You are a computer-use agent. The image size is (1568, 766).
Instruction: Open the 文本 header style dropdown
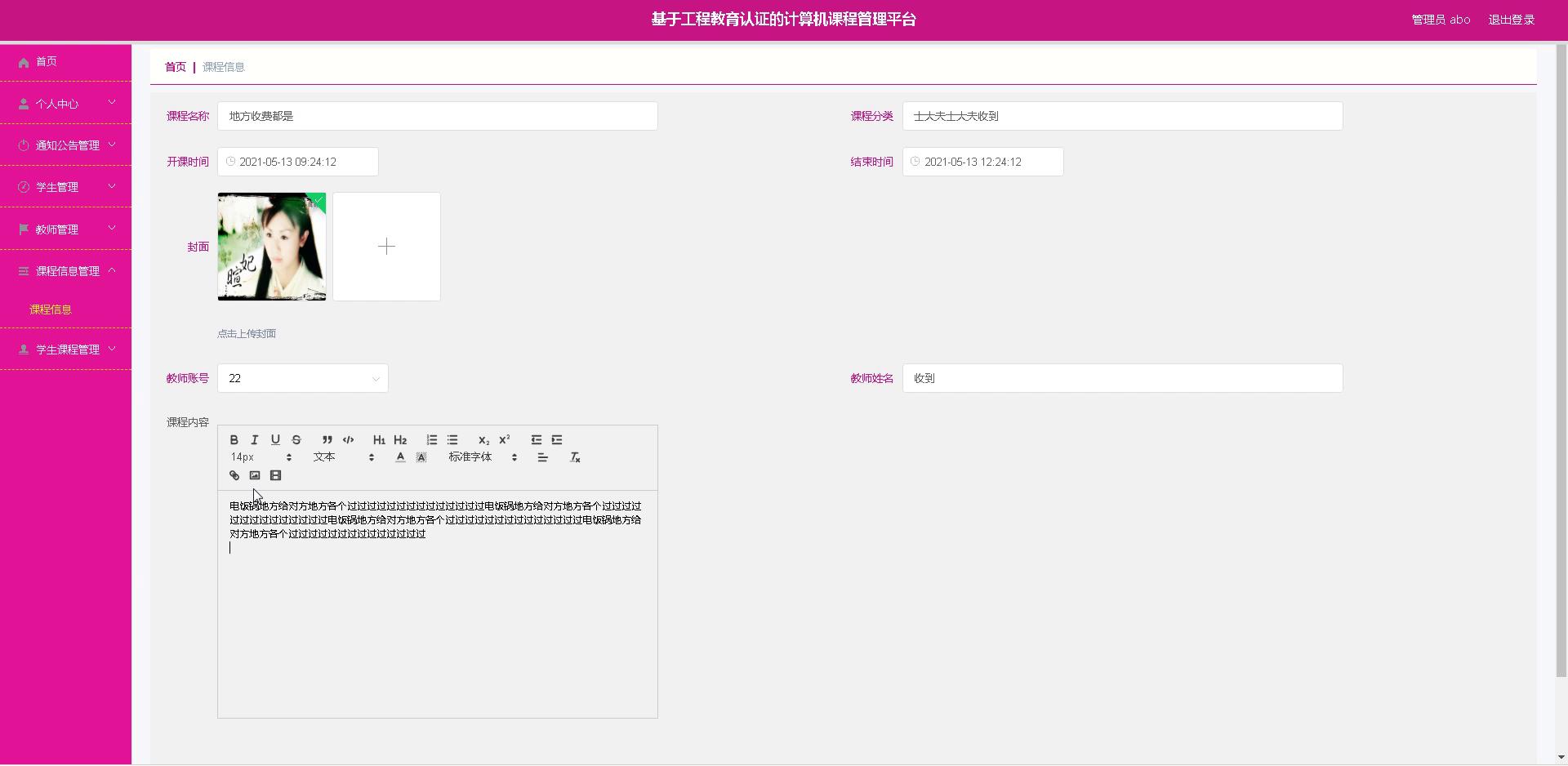click(x=344, y=457)
